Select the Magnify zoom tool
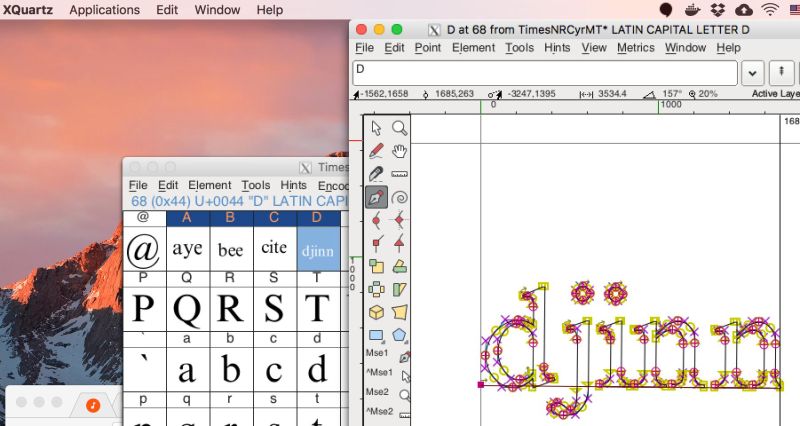This screenshot has width=800, height=426. (x=399, y=128)
